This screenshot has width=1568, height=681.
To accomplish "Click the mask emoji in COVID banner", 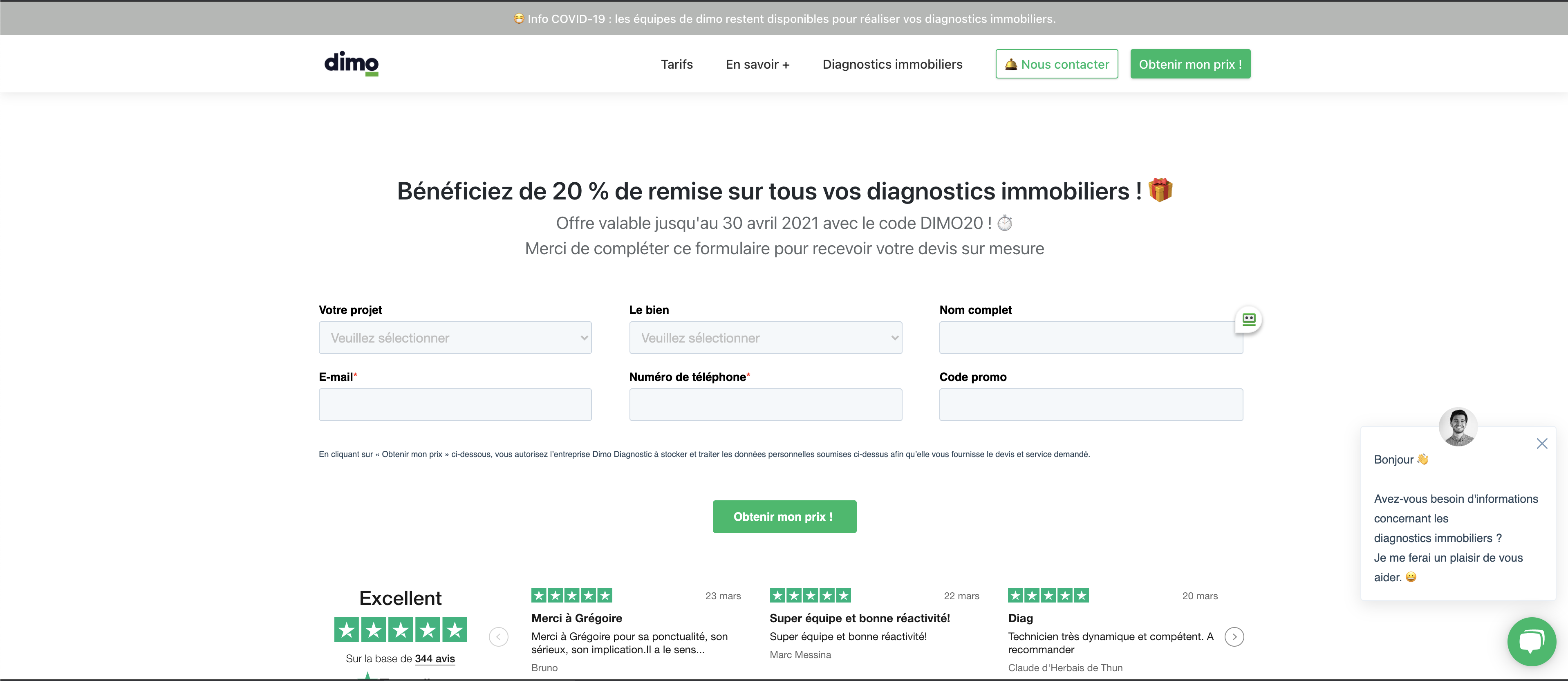I will (519, 18).
